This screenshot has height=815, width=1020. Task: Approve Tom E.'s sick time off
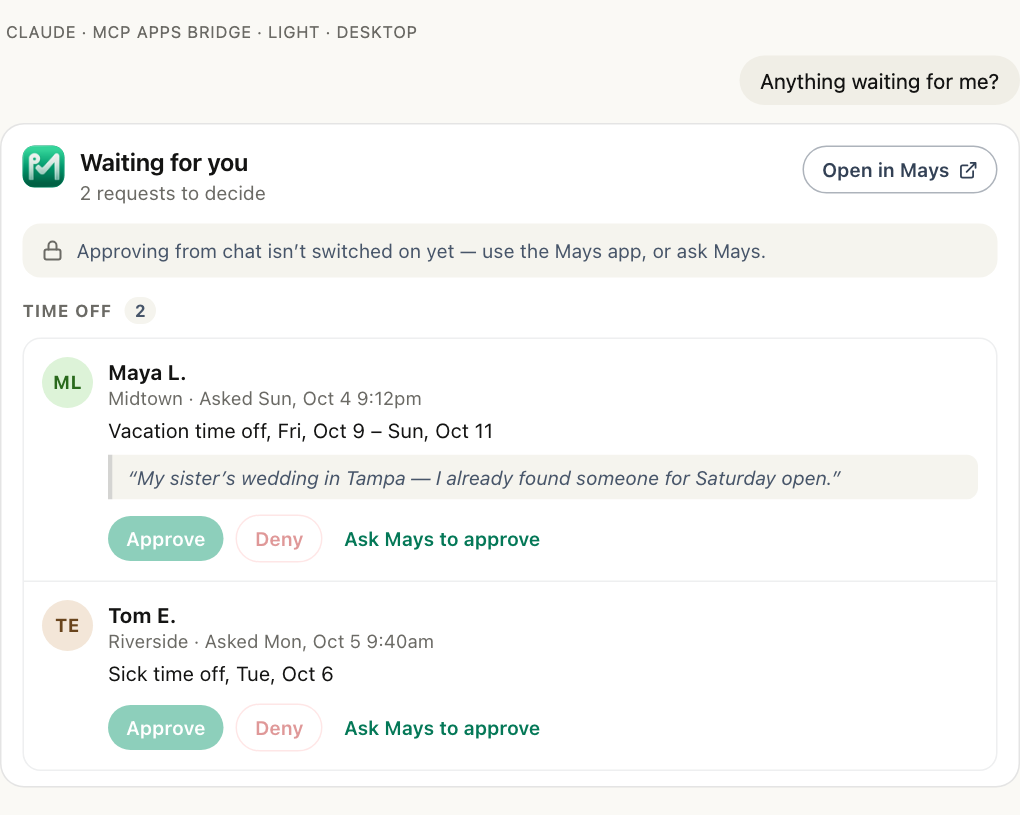[x=165, y=727]
